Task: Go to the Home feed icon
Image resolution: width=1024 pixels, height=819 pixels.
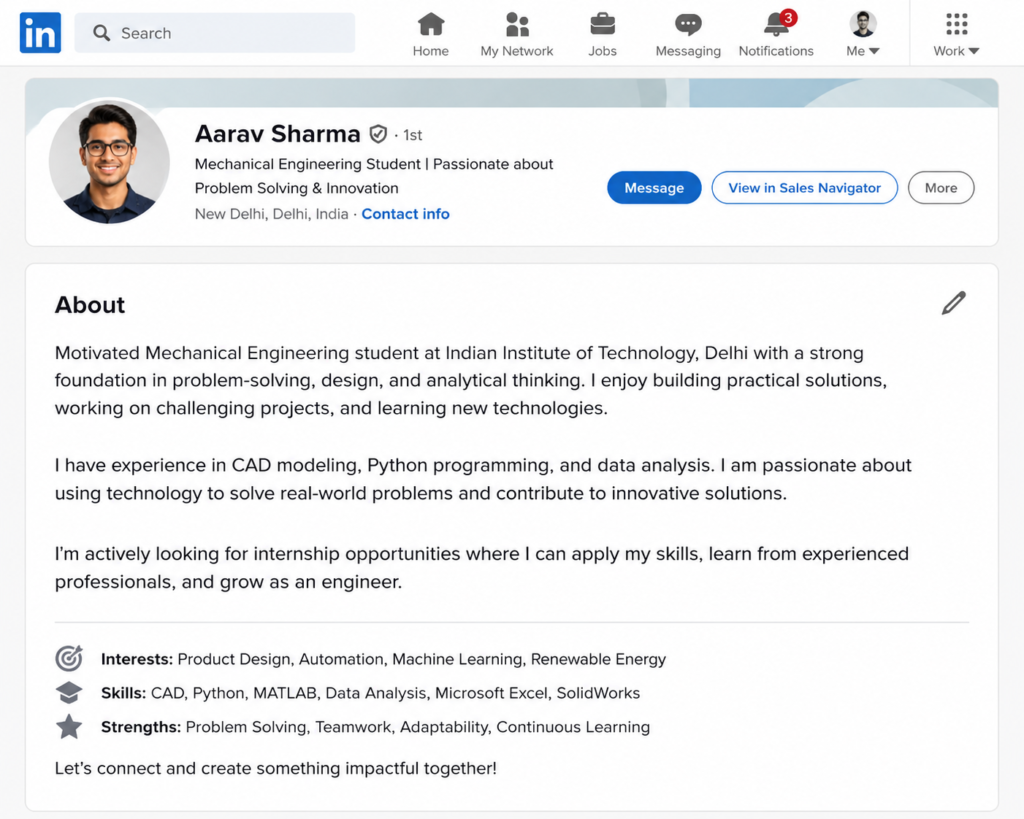Action: [431, 24]
